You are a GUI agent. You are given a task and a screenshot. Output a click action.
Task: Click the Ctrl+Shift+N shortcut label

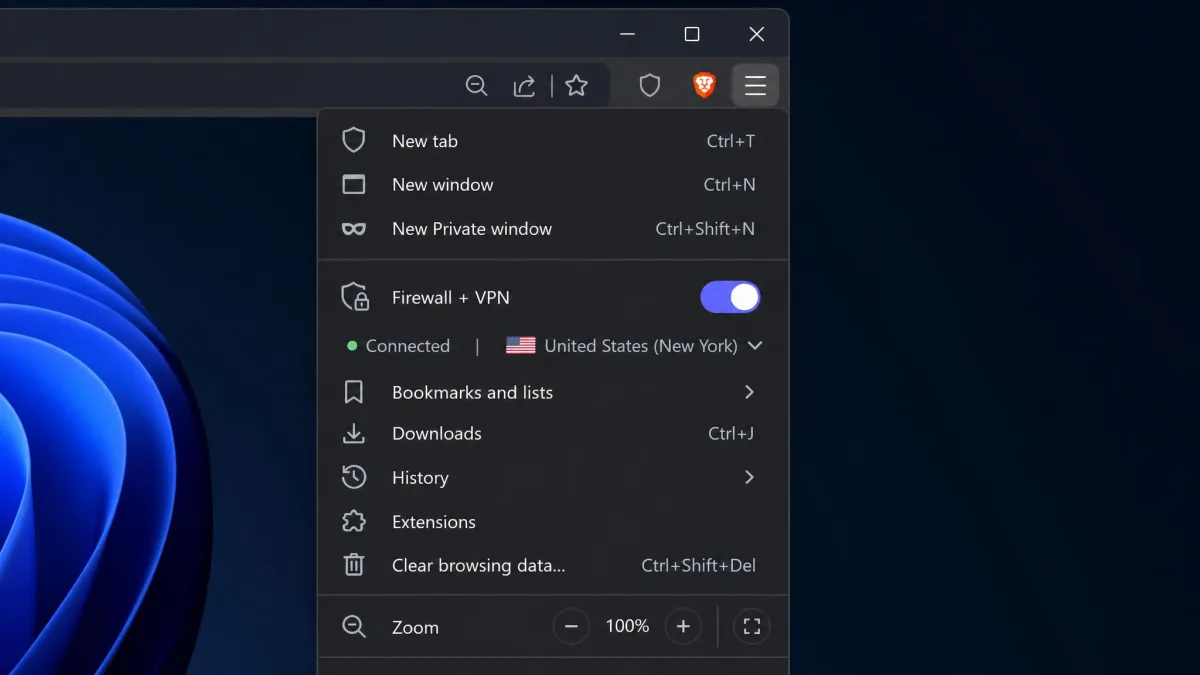pos(705,229)
